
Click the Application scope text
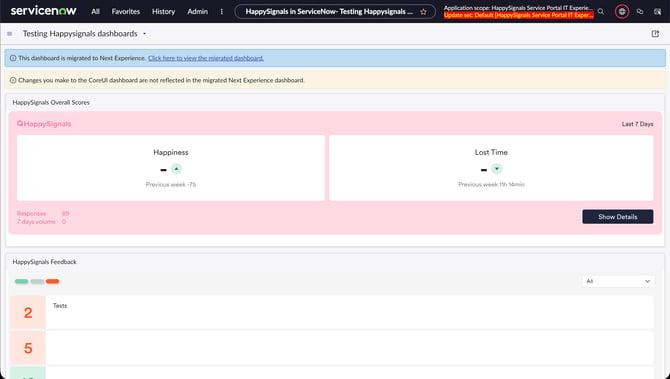518,8
